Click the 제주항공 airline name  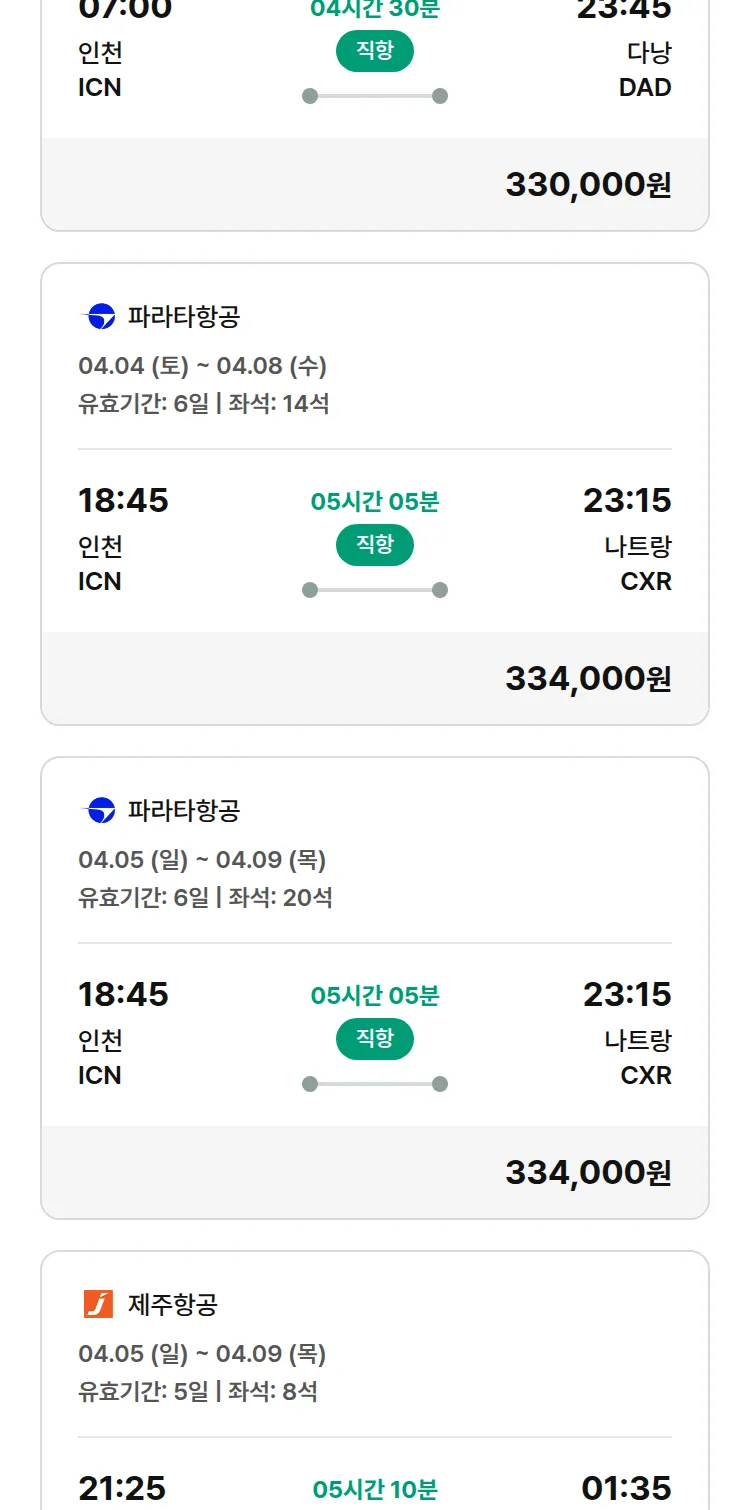point(173,1304)
